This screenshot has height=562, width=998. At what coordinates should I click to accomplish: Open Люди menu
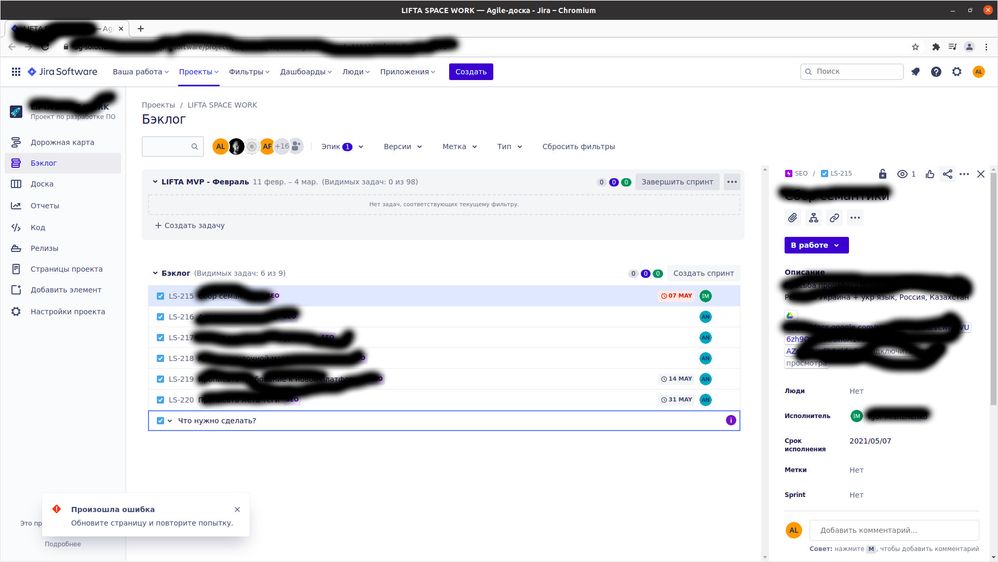point(356,72)
